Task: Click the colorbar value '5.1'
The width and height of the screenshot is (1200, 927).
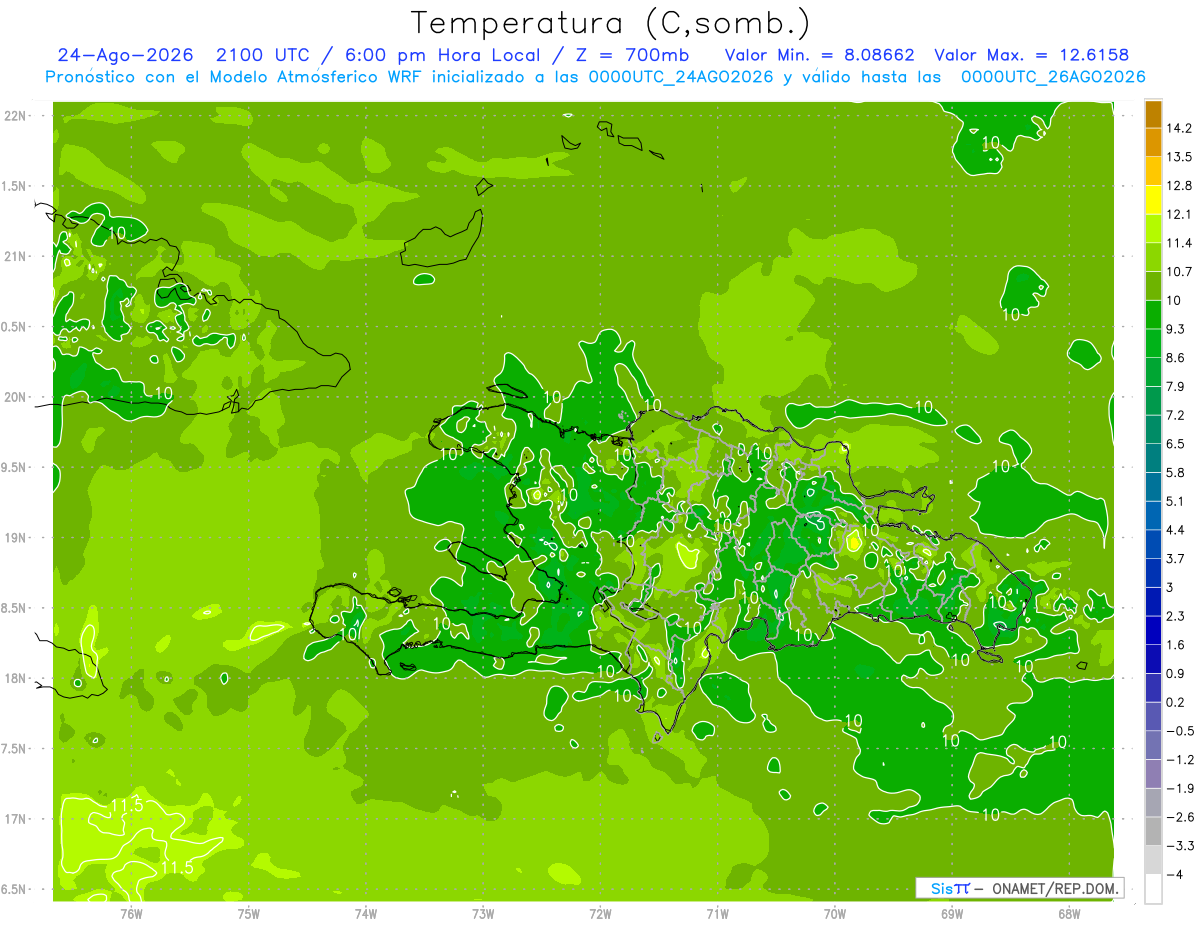Action: click(x=1177, y=500)
